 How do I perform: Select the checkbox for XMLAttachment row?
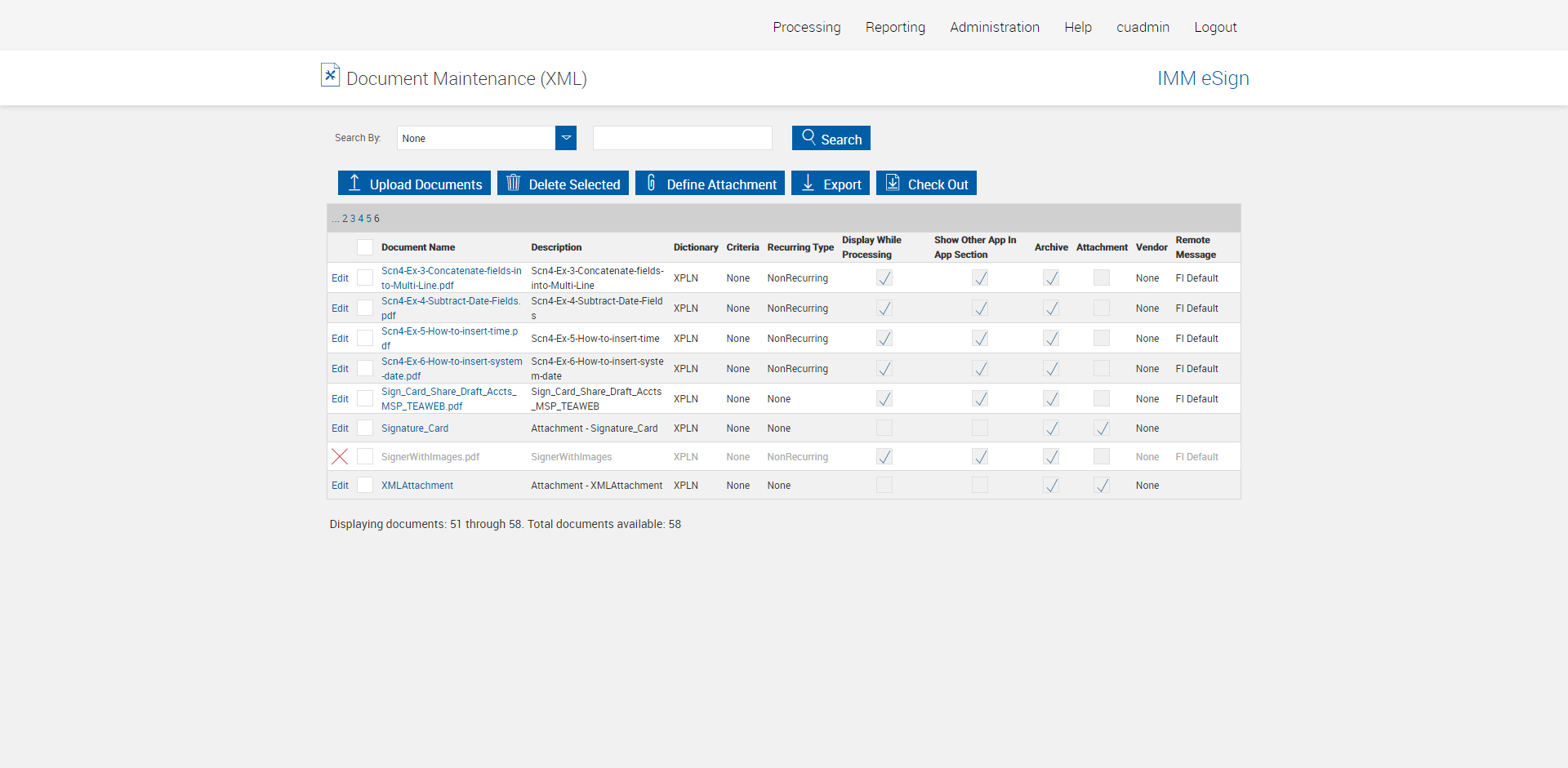tap(365, 486)
